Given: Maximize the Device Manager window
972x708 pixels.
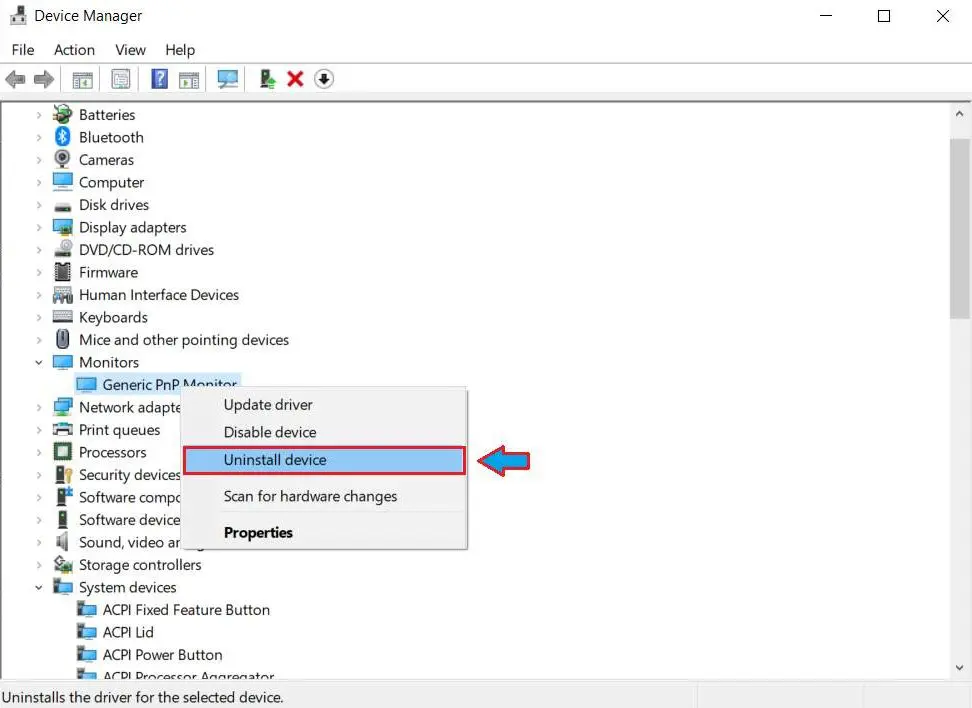Looking at the screenshot, I should click(x=884, y=16).
